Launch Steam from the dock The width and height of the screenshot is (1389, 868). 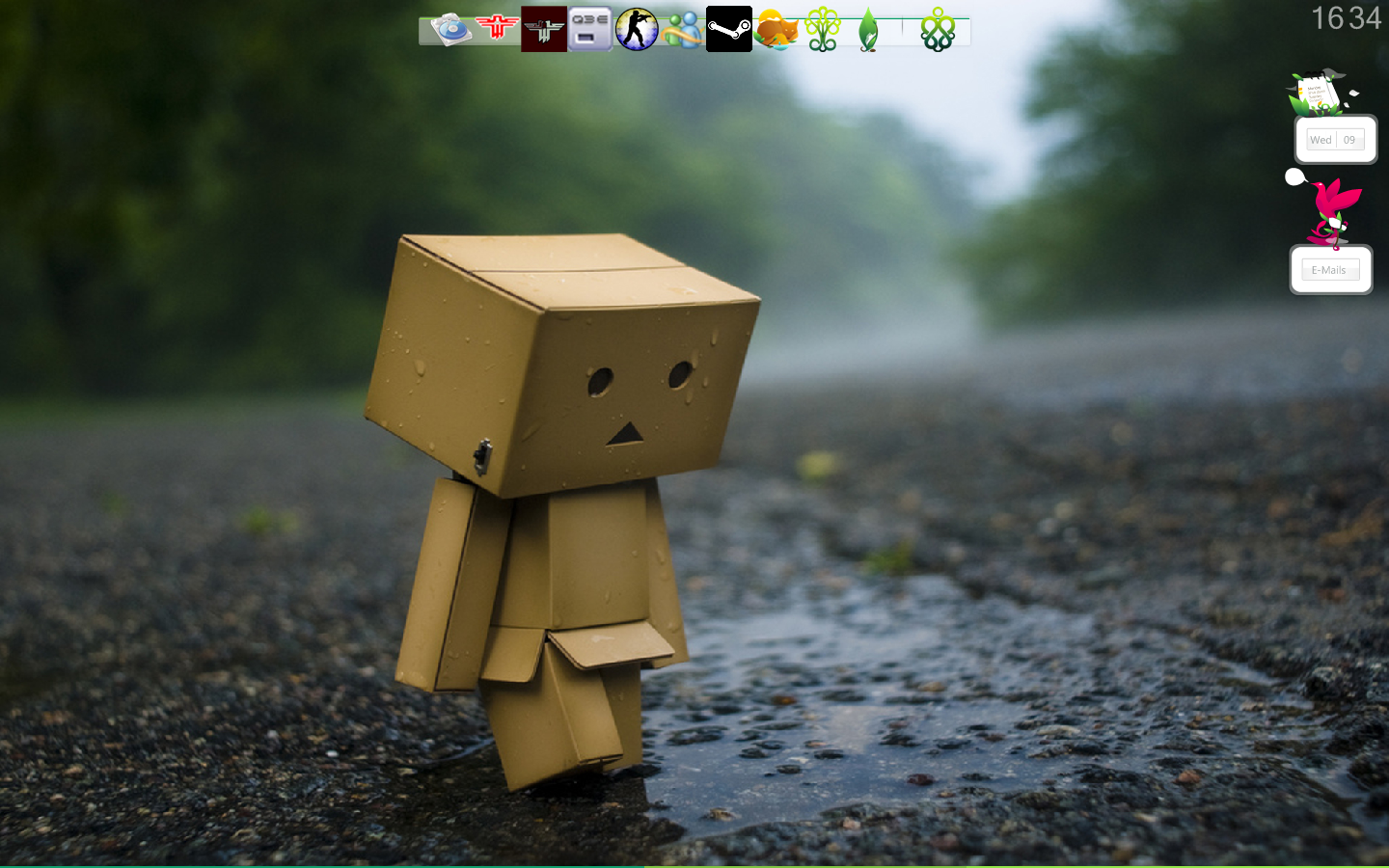(729, 29)
